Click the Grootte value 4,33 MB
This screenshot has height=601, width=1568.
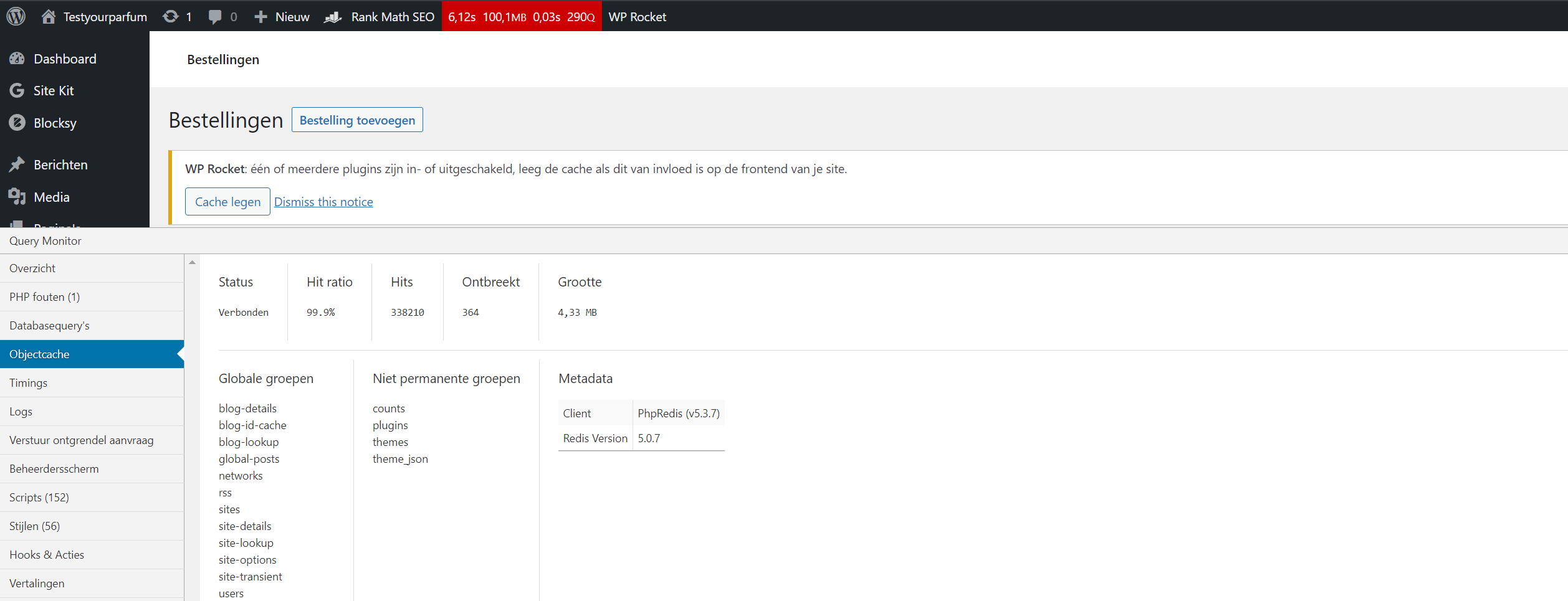pos(577,312)
